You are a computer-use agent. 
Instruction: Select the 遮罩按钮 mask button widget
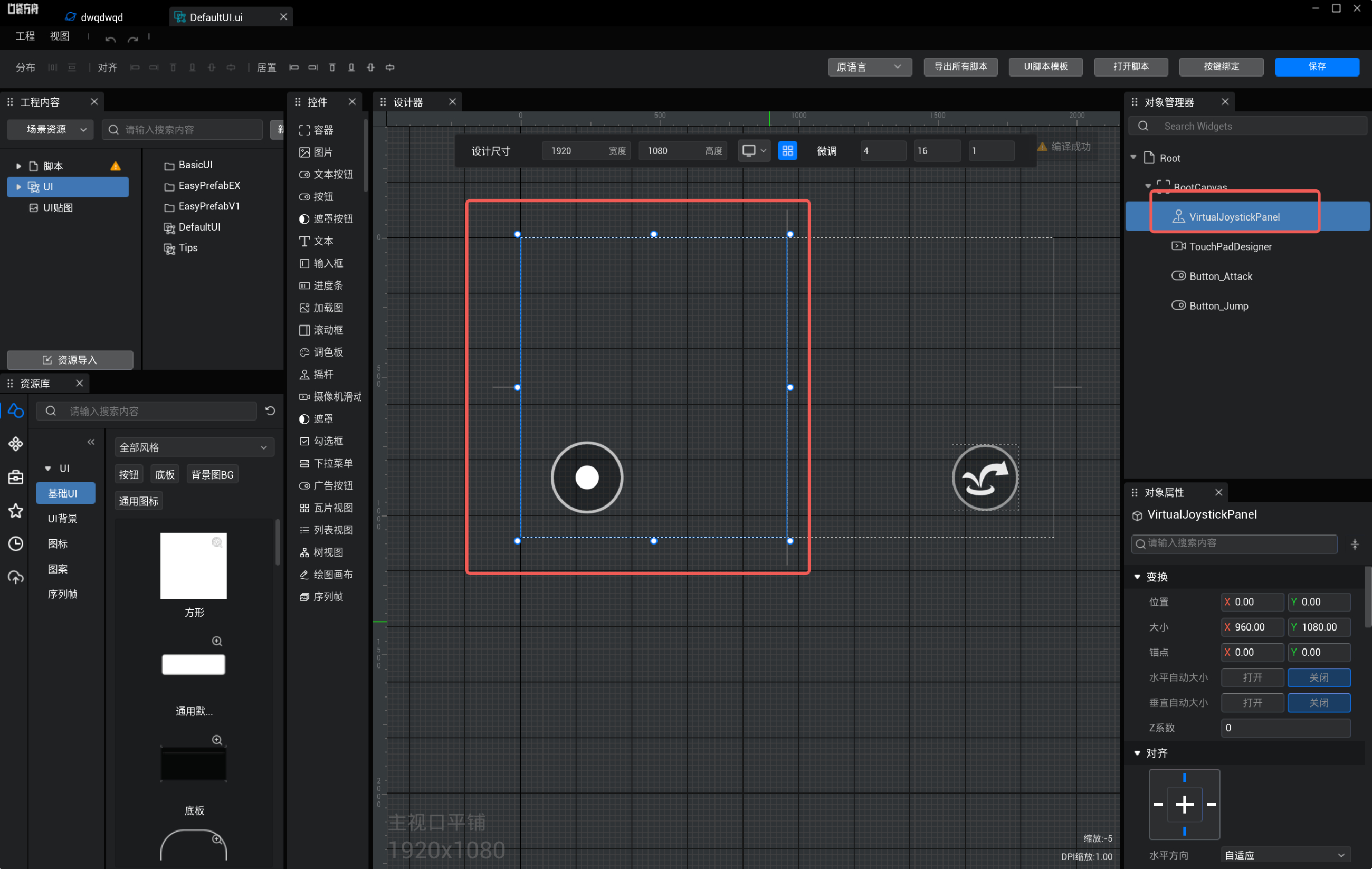(x=326, y=219)
